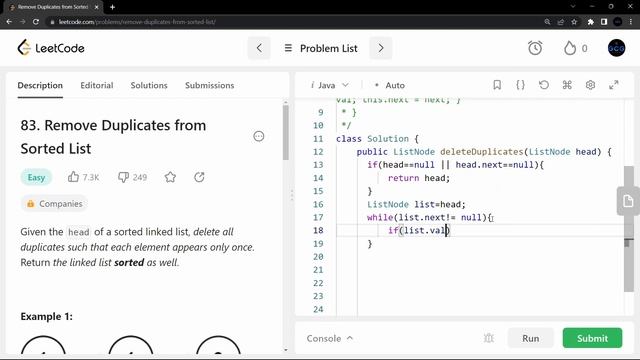Run the code
The image size is (640, 360).
click(531, 338)
